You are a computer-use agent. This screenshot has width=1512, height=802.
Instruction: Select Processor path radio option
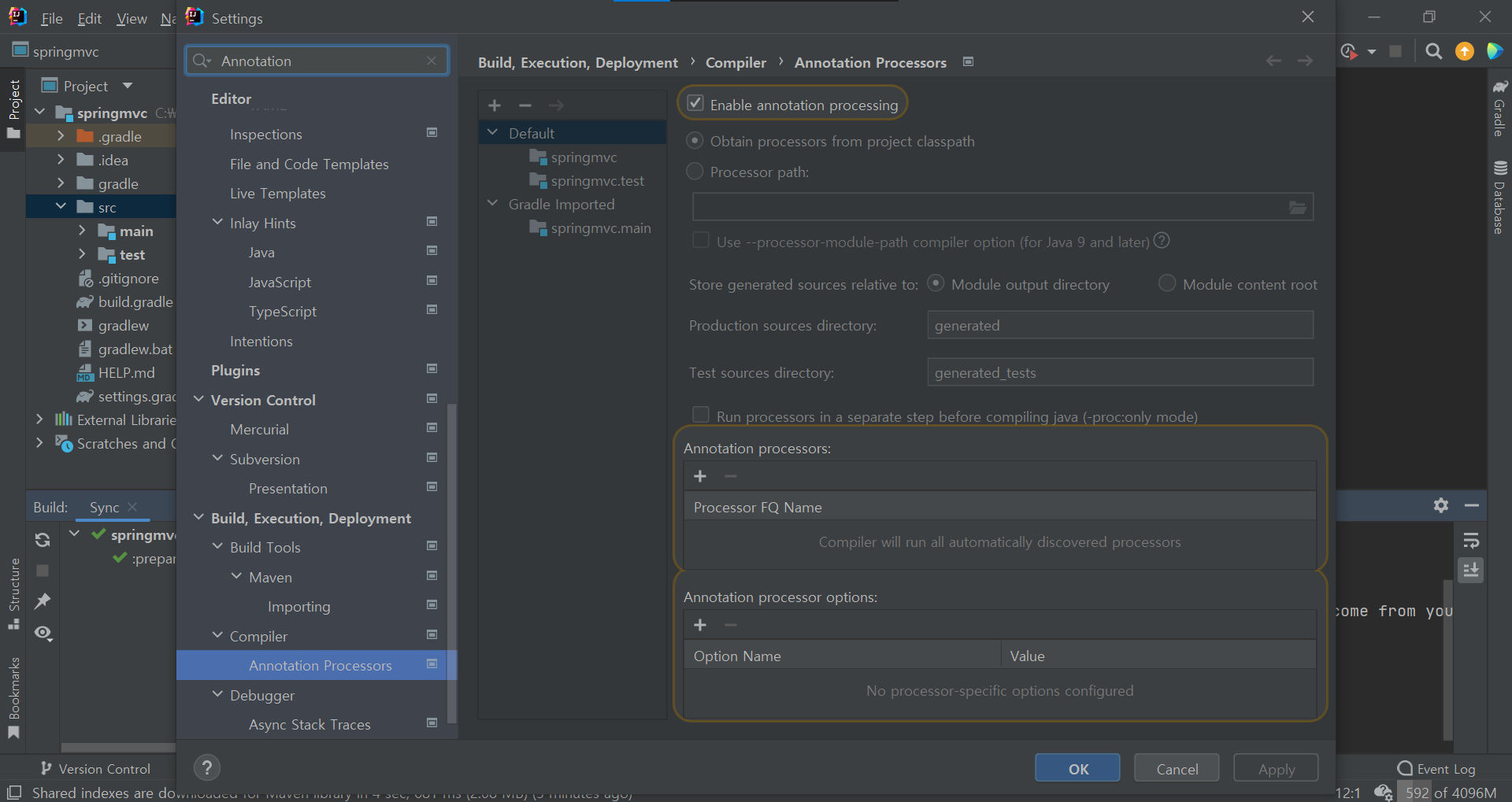(x=695, y=171)
